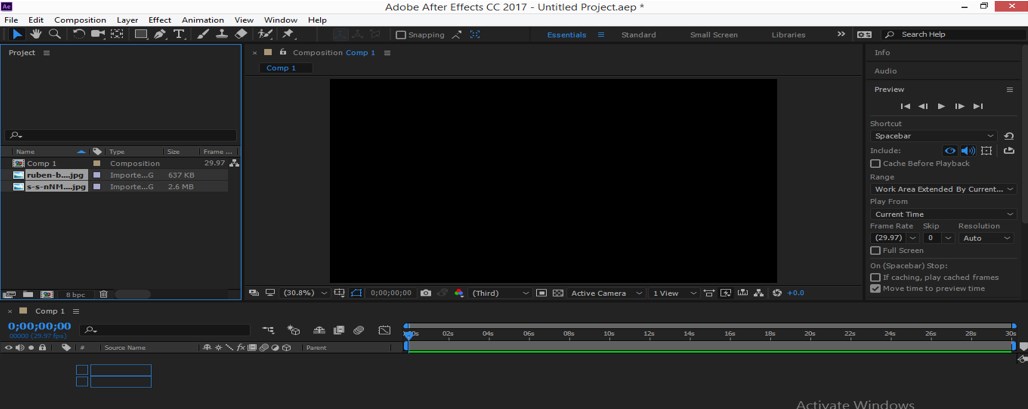
Task: Select the Pan Behind anchor point tool
Action: (x=117, y=34)
